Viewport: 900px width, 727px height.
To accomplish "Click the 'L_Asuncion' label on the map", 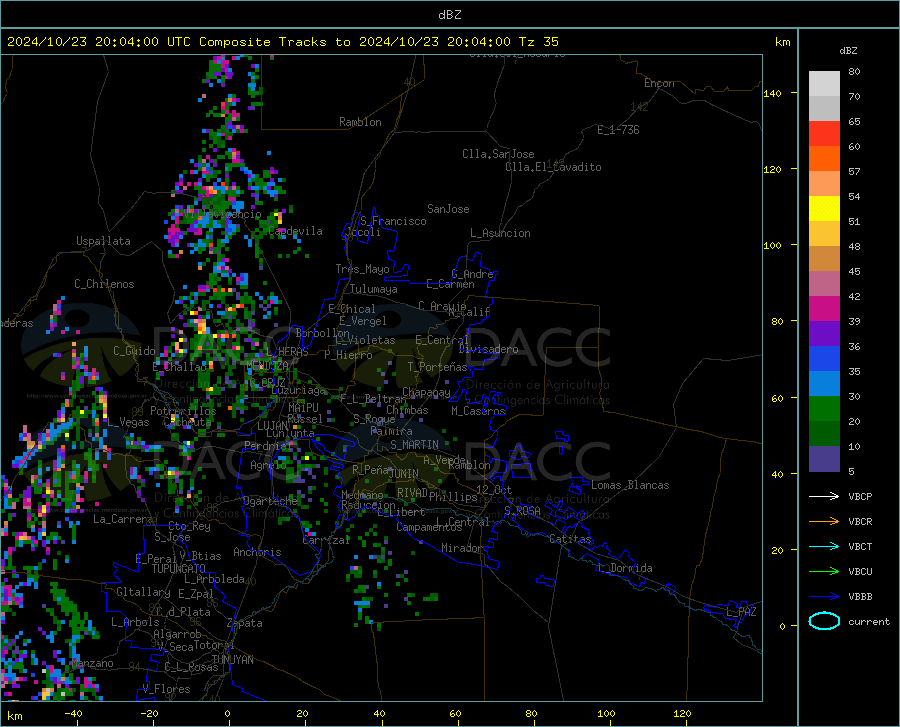I will (500, 233).
